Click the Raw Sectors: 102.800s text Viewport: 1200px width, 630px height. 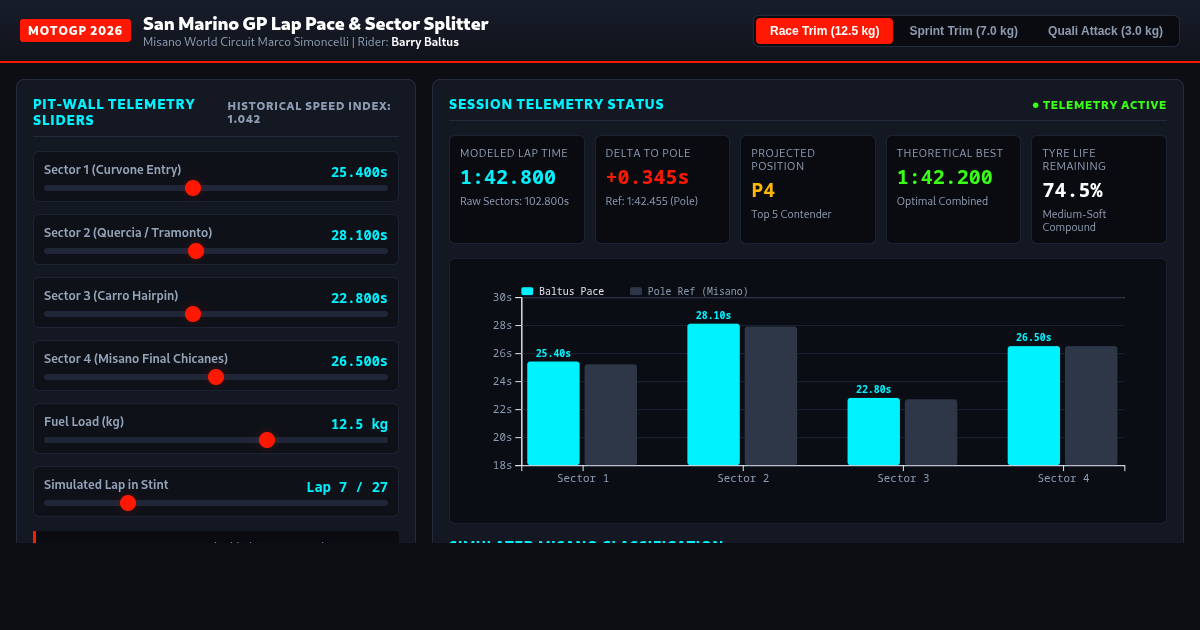point(514,201)
